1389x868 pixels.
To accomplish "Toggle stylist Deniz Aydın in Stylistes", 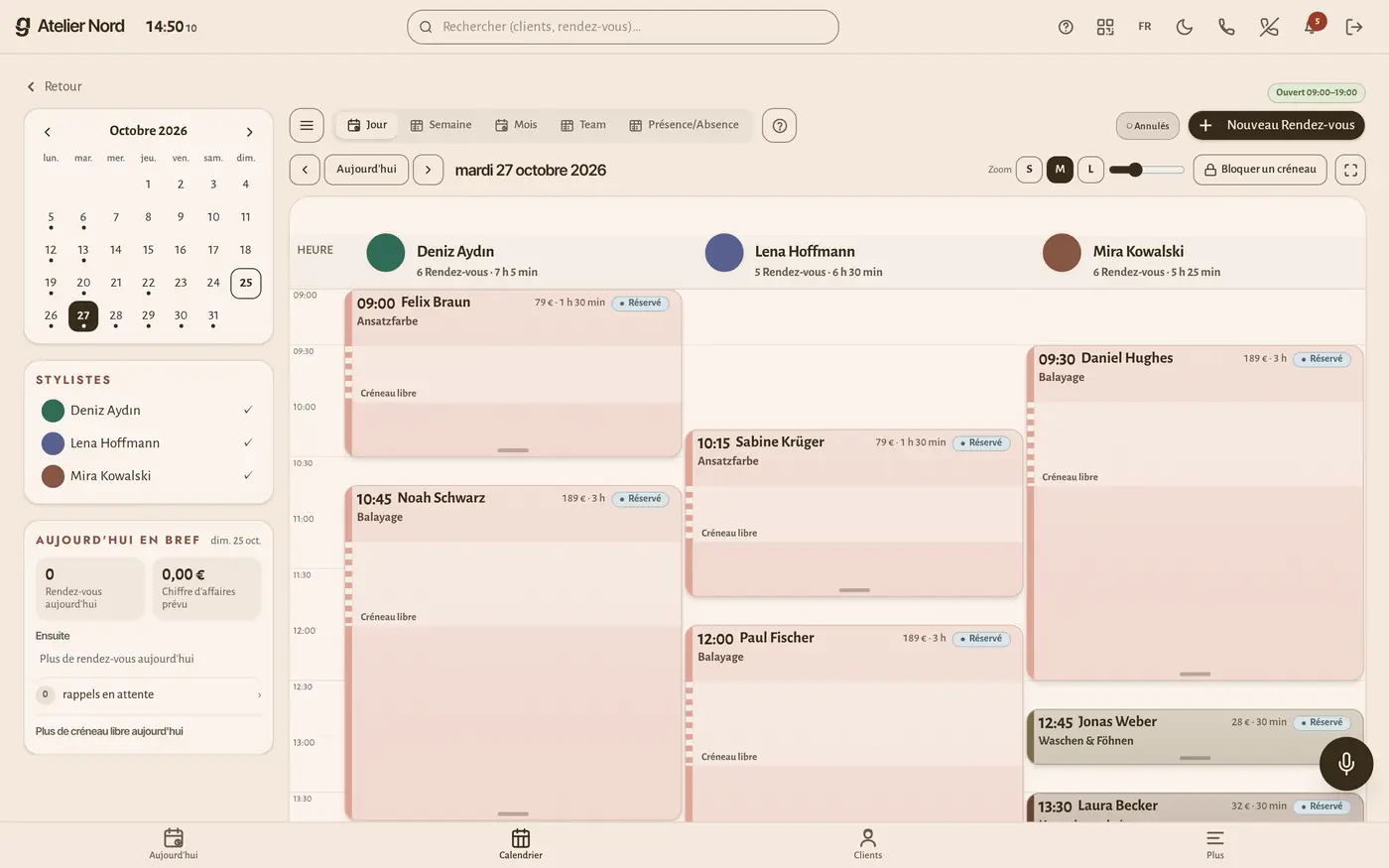I will tap(148, 410).
